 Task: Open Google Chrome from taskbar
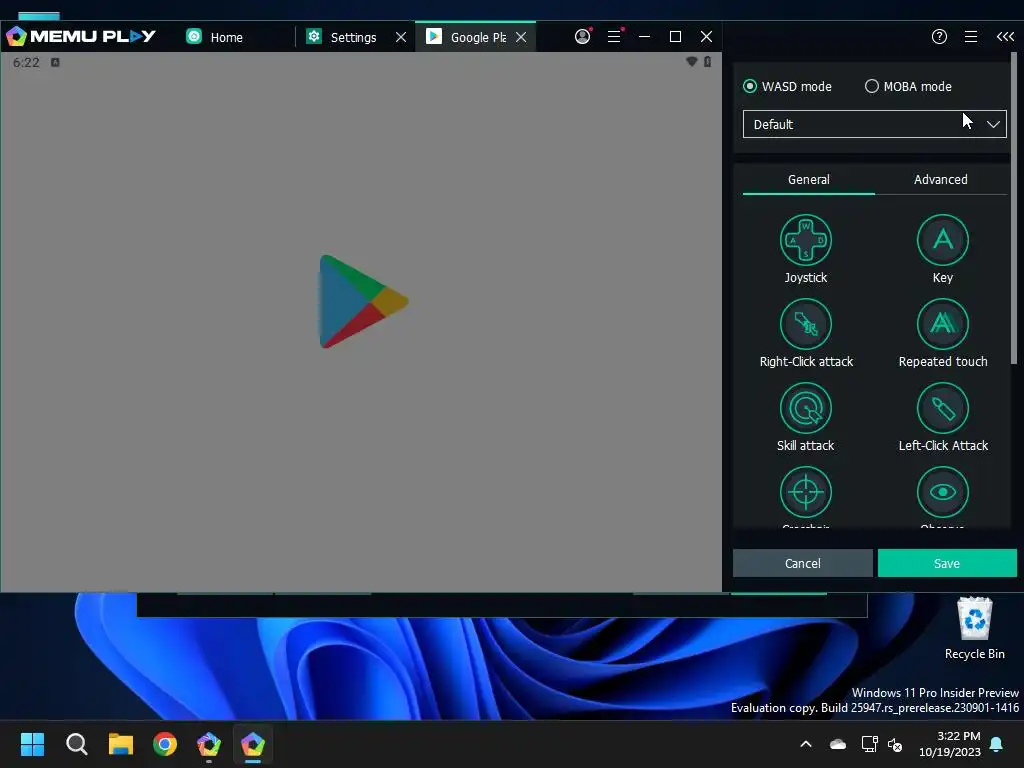point(165,744)
